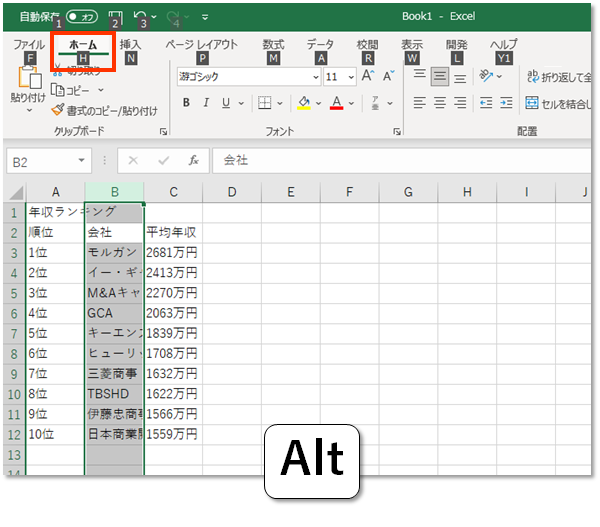The image size is (600, 527).
Task: Expand the Name Box dropdown
Action: pyautogui.click(x=82, y=161)
